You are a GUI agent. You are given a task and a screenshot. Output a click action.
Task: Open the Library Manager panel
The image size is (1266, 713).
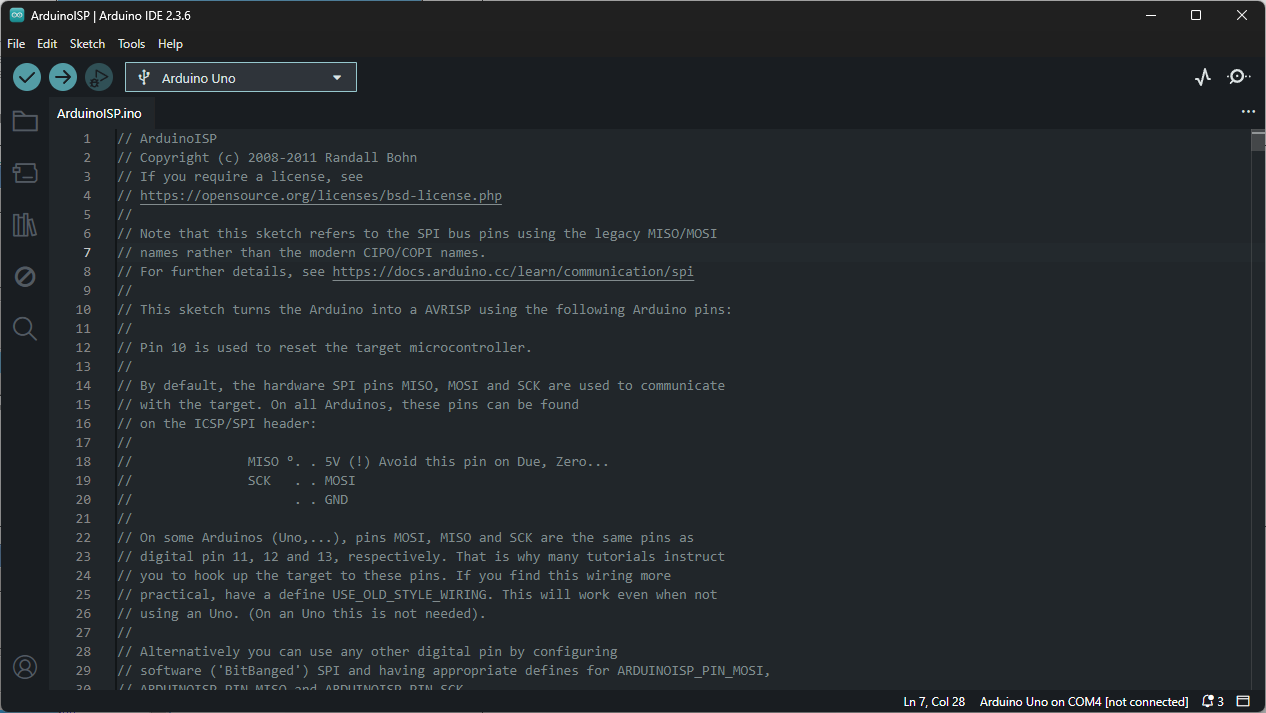(24, 224)
